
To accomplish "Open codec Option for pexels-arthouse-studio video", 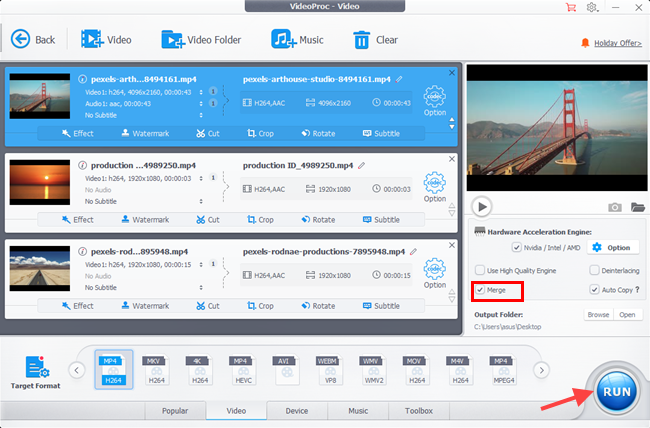I will (434, 101).
